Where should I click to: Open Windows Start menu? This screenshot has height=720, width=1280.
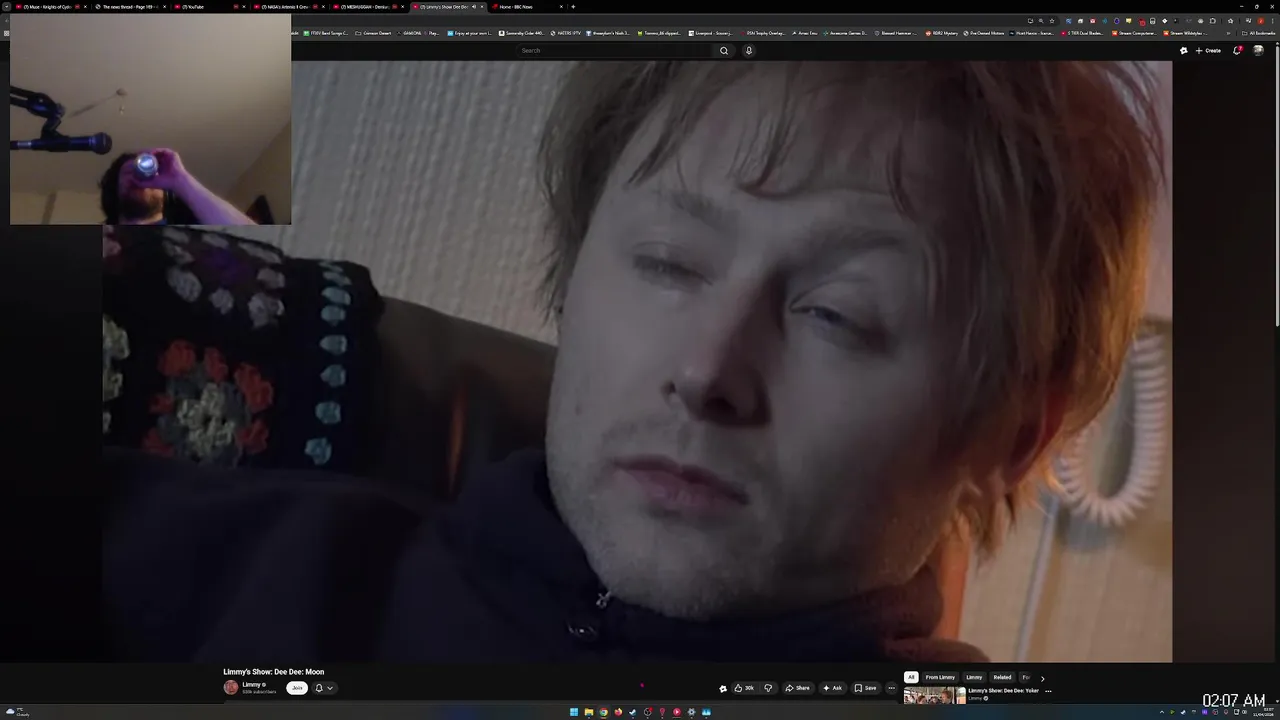[574, 712]
